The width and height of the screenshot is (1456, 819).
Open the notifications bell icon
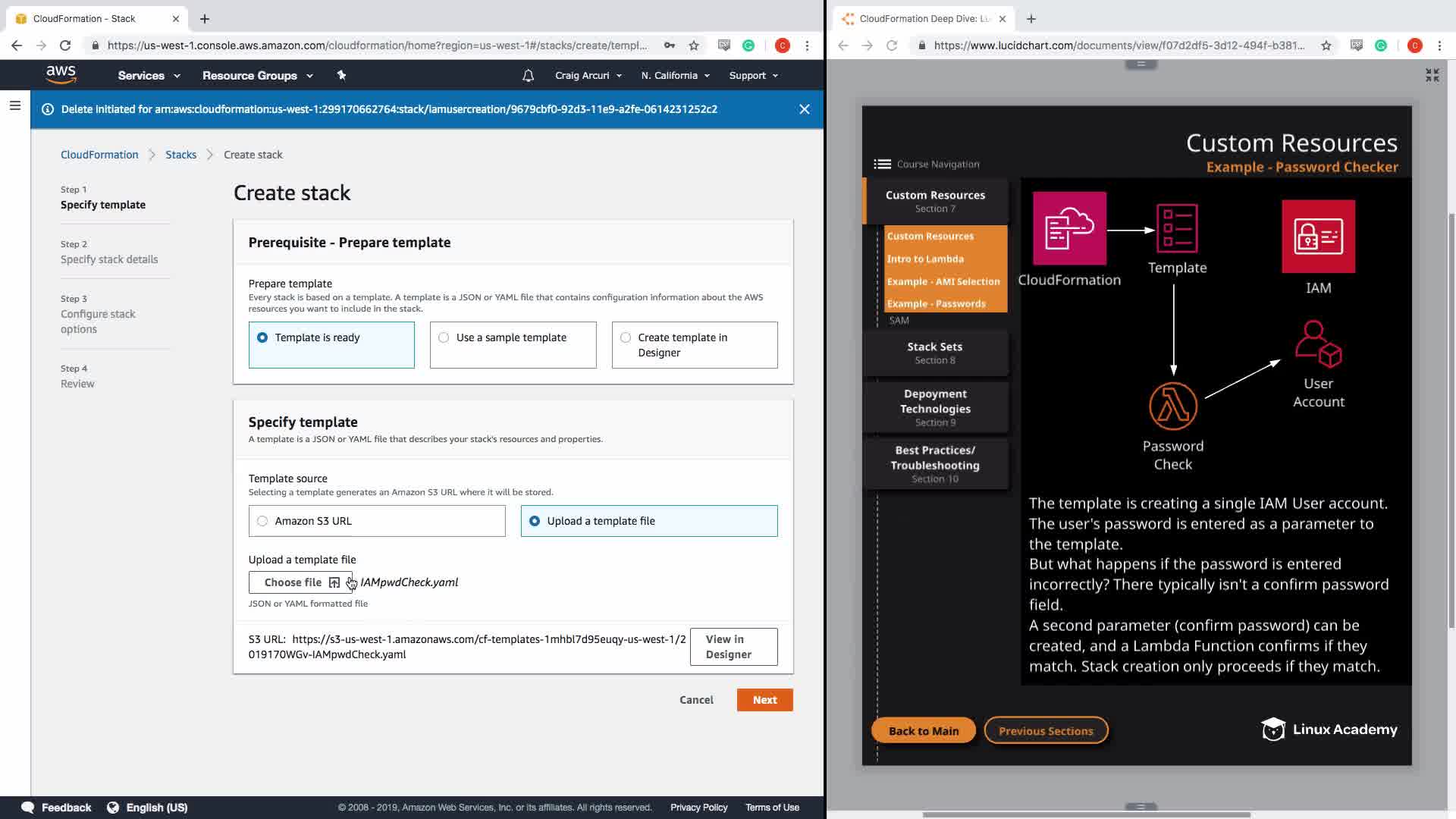pos(529,76)
